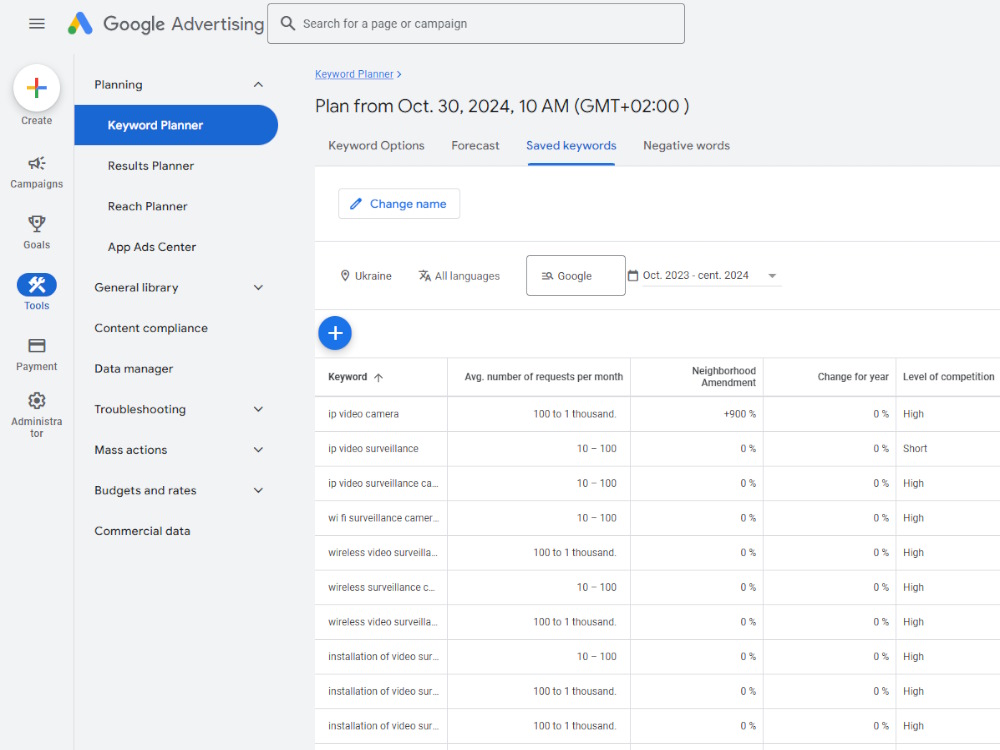Click the Ukraine location pin icon
This screenshot has height=750, width=1000.
(345, 276)
